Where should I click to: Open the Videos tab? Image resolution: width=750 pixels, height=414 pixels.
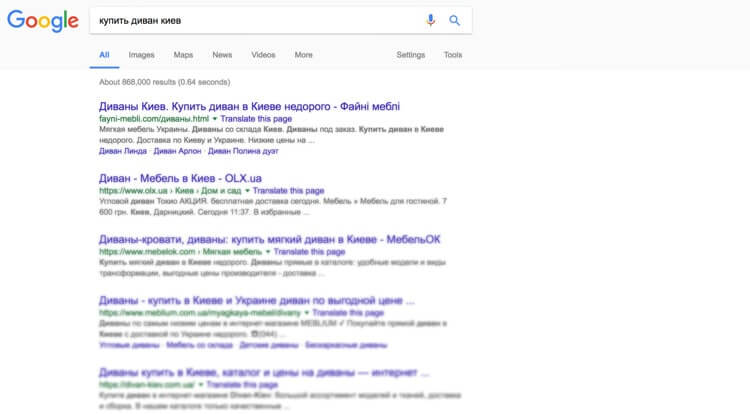(x=263, y=55)
